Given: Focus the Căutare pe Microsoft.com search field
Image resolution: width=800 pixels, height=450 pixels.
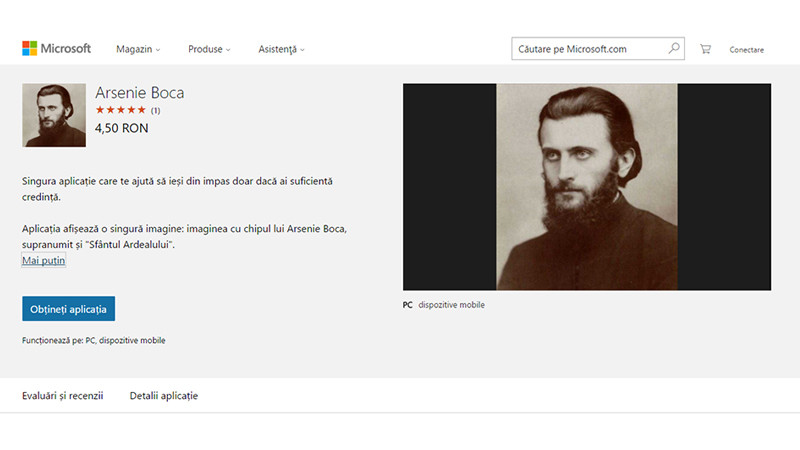Looking at the screenshot, I should (588, 48).
